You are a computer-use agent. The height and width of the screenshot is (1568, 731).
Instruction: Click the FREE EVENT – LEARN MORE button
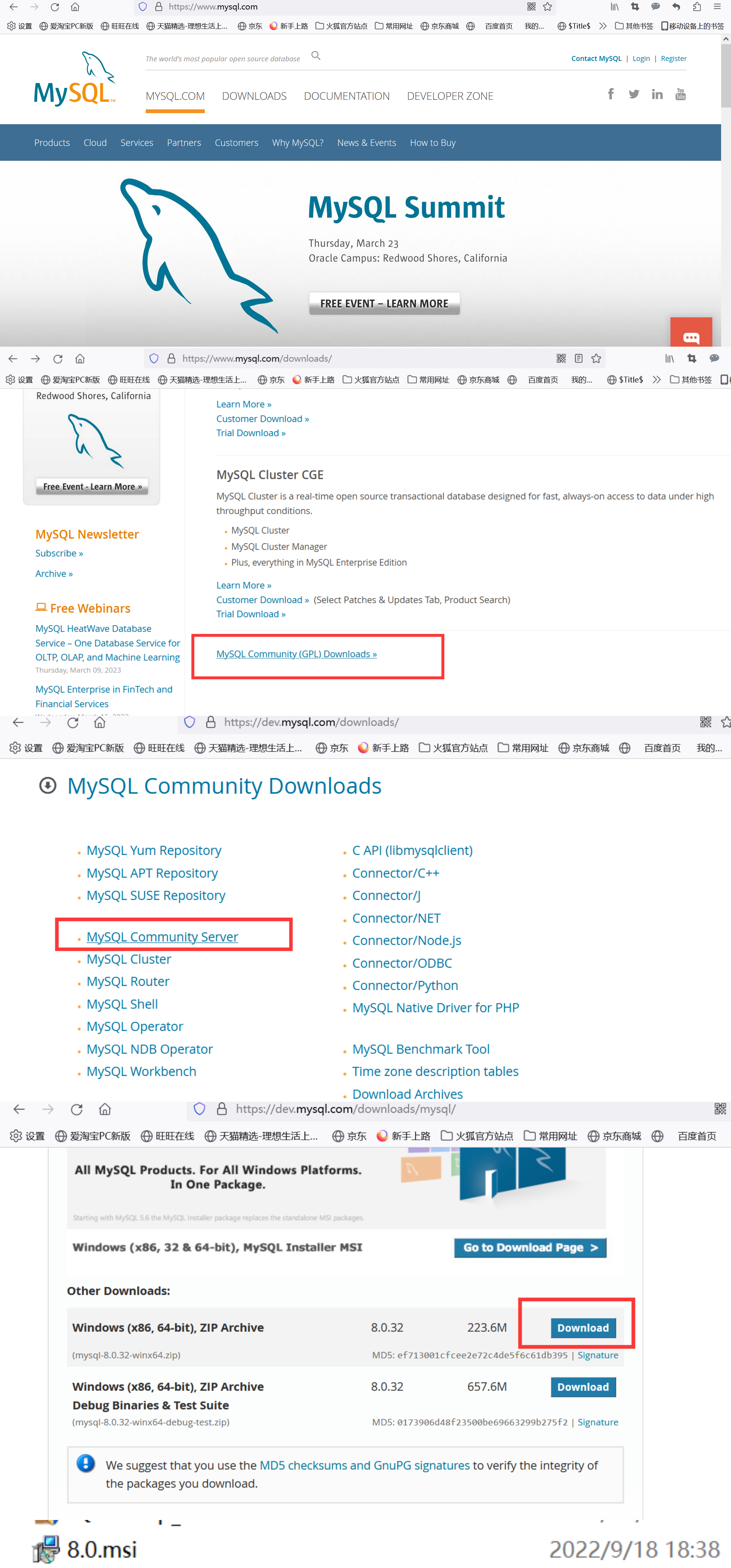coord(385,303)
